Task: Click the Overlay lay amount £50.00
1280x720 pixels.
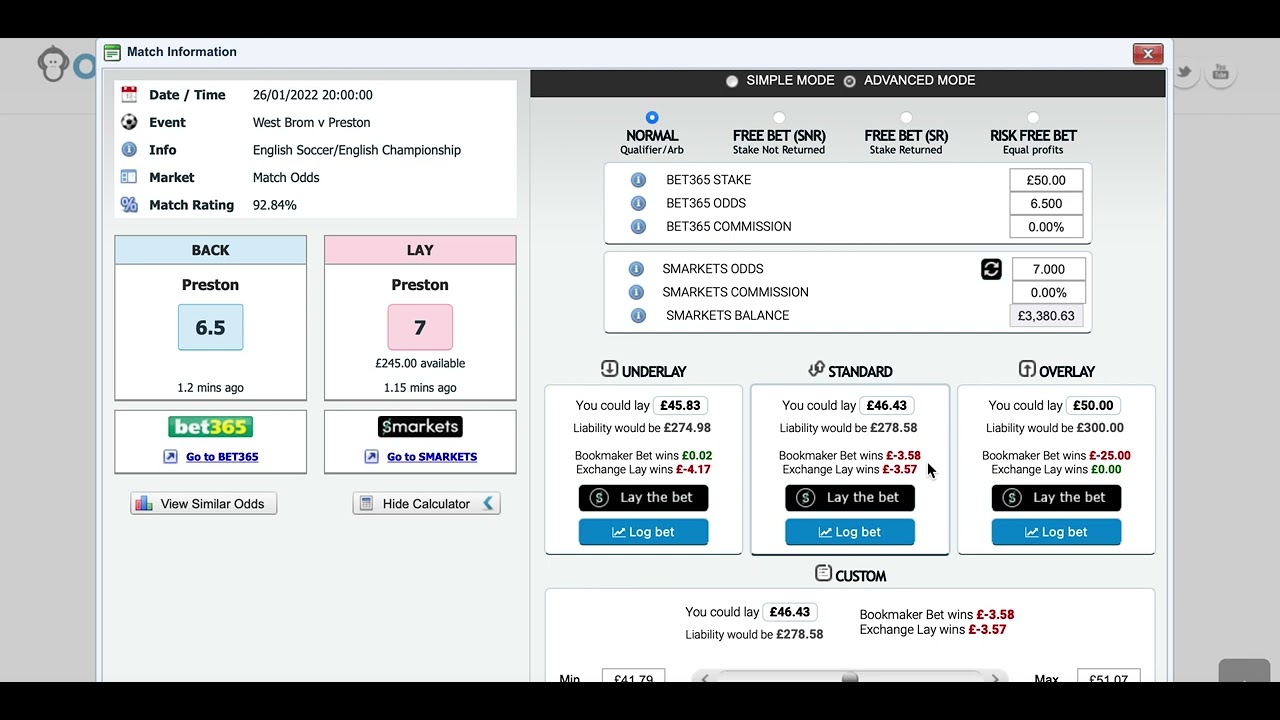Action: (1093, 406)
